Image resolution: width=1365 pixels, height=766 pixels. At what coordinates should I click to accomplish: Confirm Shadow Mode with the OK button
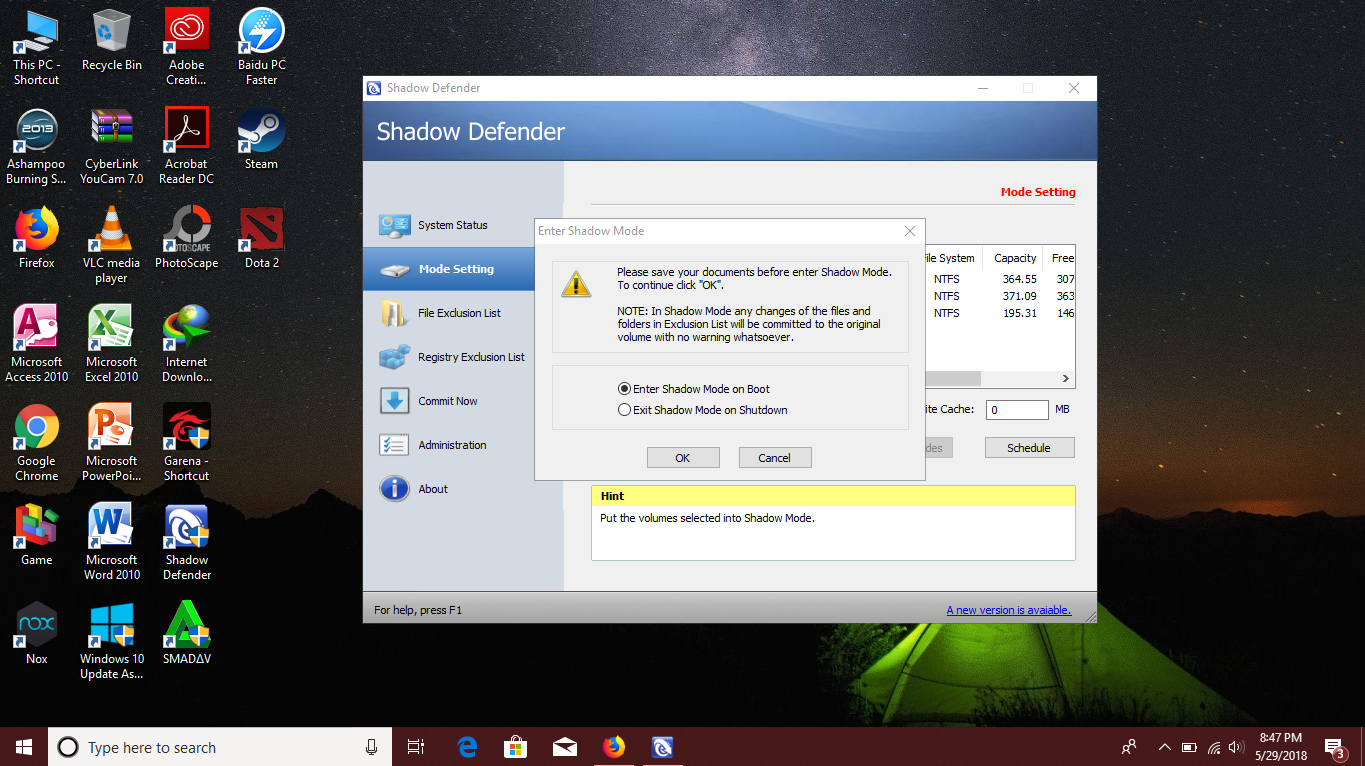click(x=683, y=457)
